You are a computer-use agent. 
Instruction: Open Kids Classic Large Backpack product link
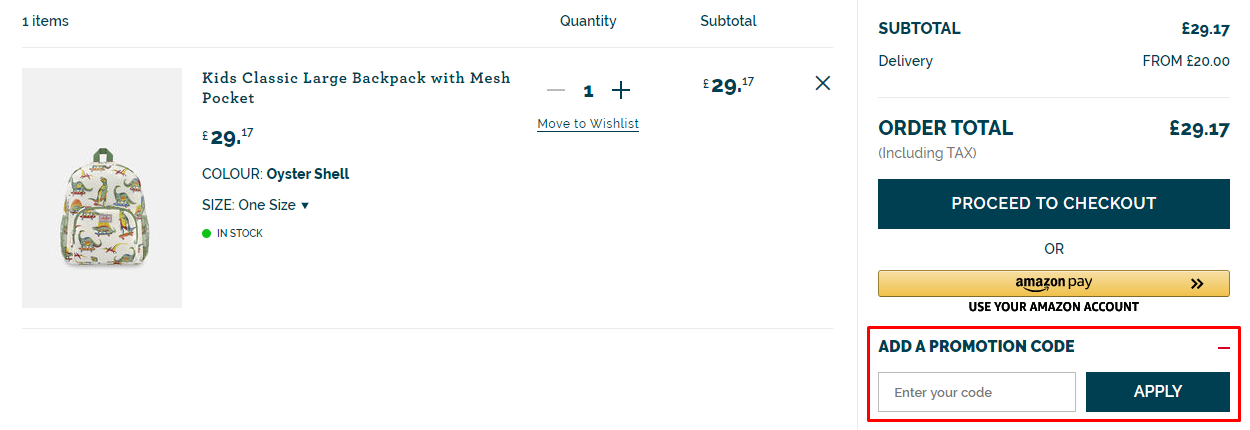coord(356,88)
